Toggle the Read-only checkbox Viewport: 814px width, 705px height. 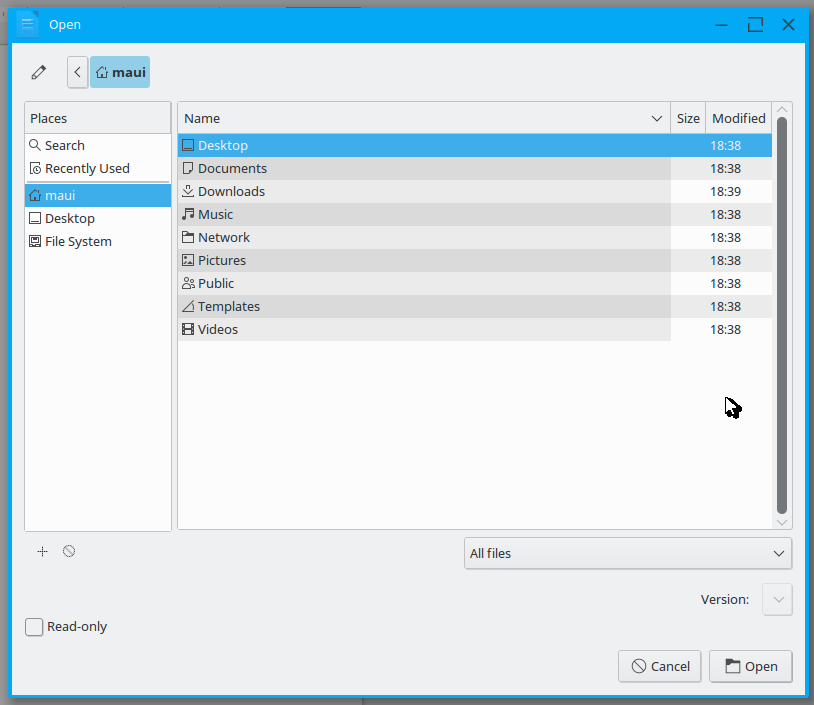[34, 627]
